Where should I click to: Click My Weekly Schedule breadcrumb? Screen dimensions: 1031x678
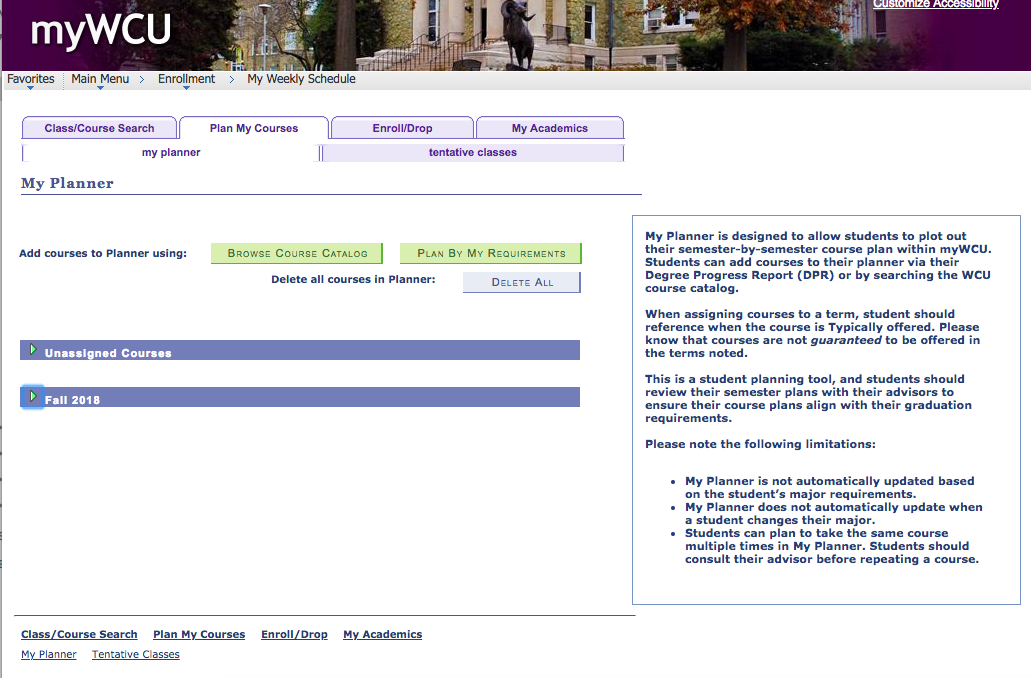point(301,79)
